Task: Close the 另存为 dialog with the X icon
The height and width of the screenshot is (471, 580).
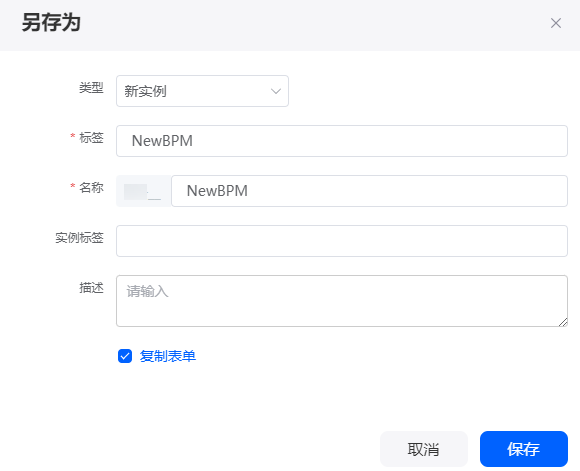Action: [x=556, y=23]
